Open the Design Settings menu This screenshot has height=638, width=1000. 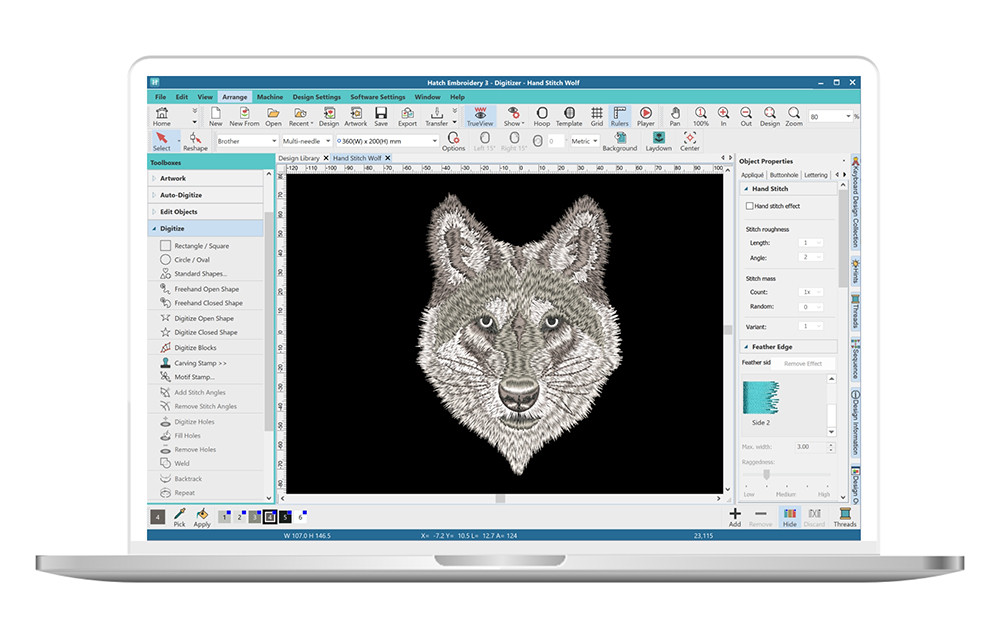click(x=316, y=97)
